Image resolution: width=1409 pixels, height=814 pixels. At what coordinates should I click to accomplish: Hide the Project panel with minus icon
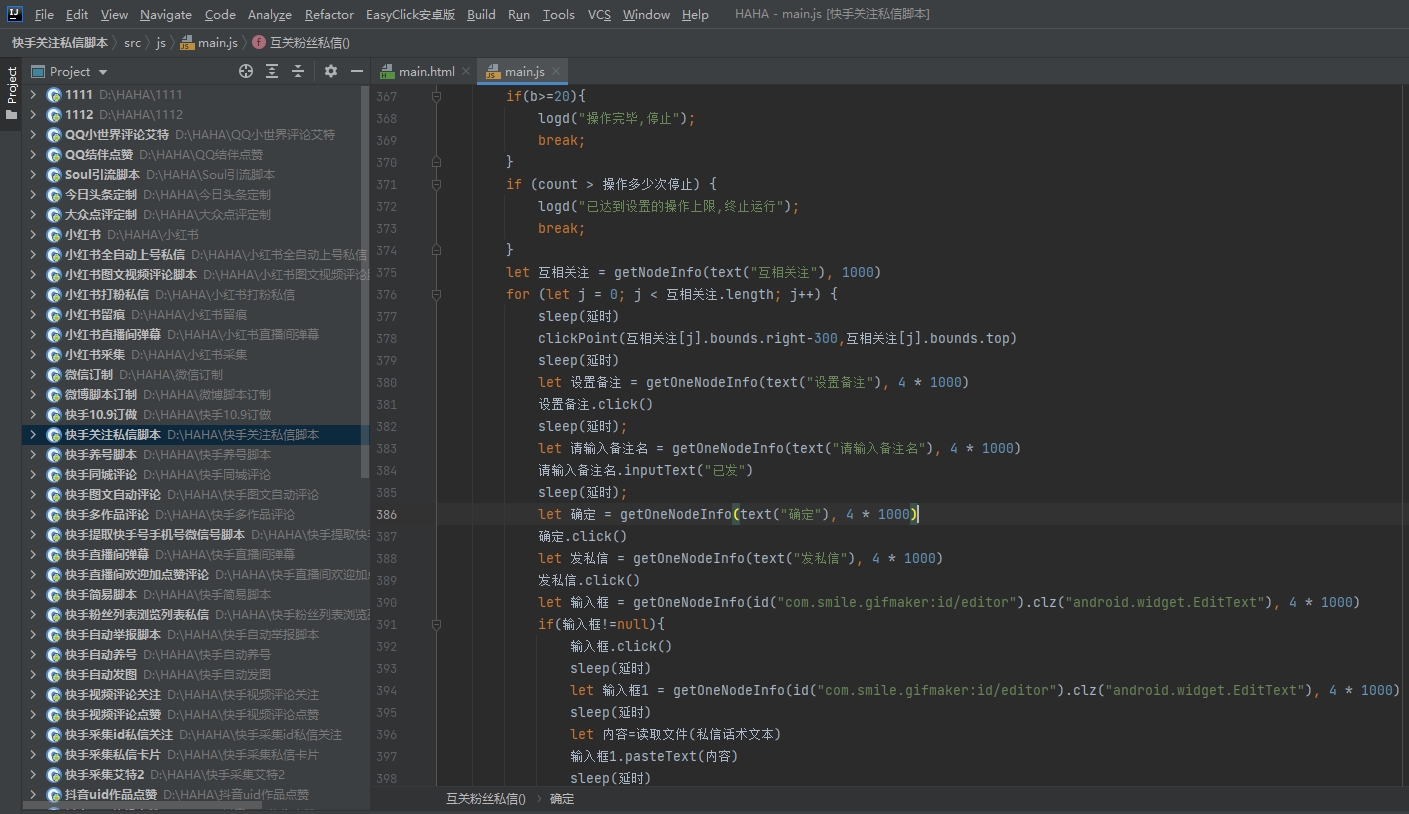tap(357, 71)
